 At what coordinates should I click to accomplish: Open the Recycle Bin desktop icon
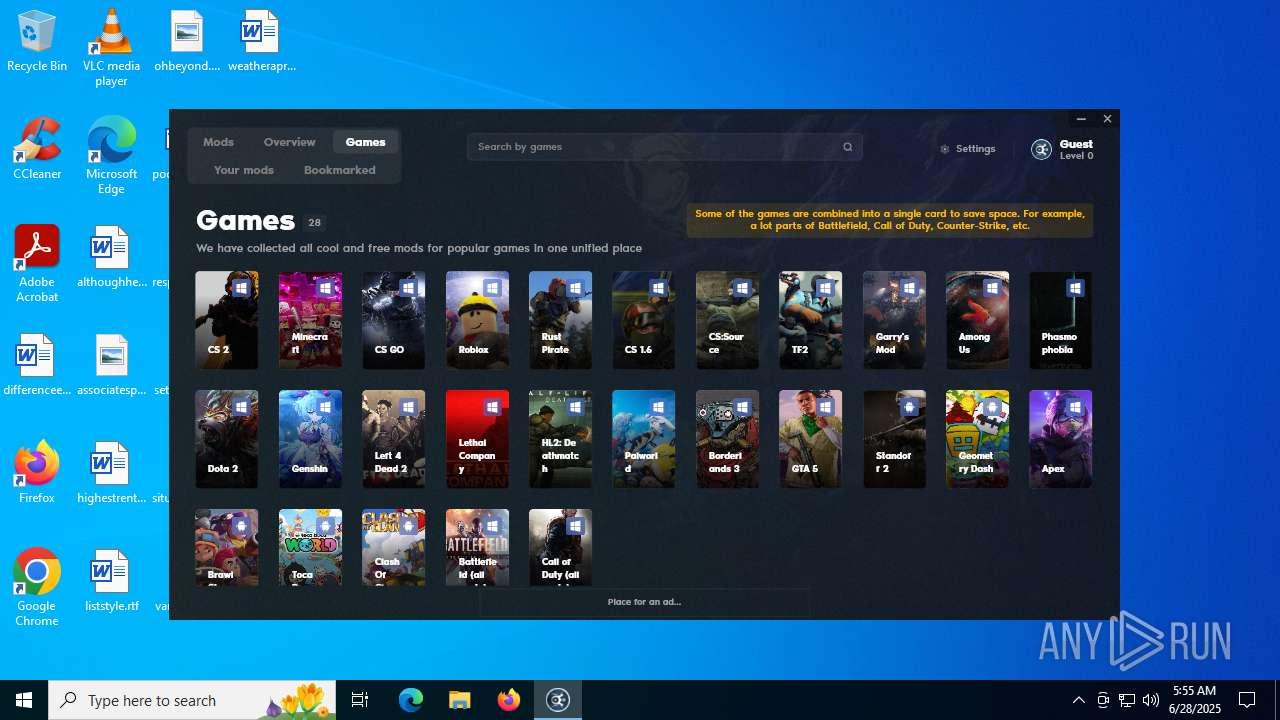point(37,42)
